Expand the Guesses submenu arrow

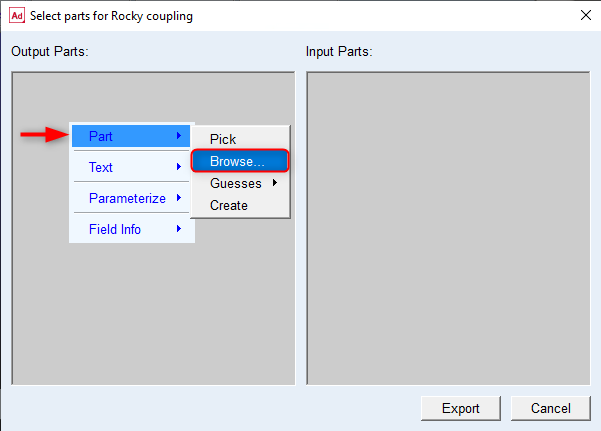point(274,183)
